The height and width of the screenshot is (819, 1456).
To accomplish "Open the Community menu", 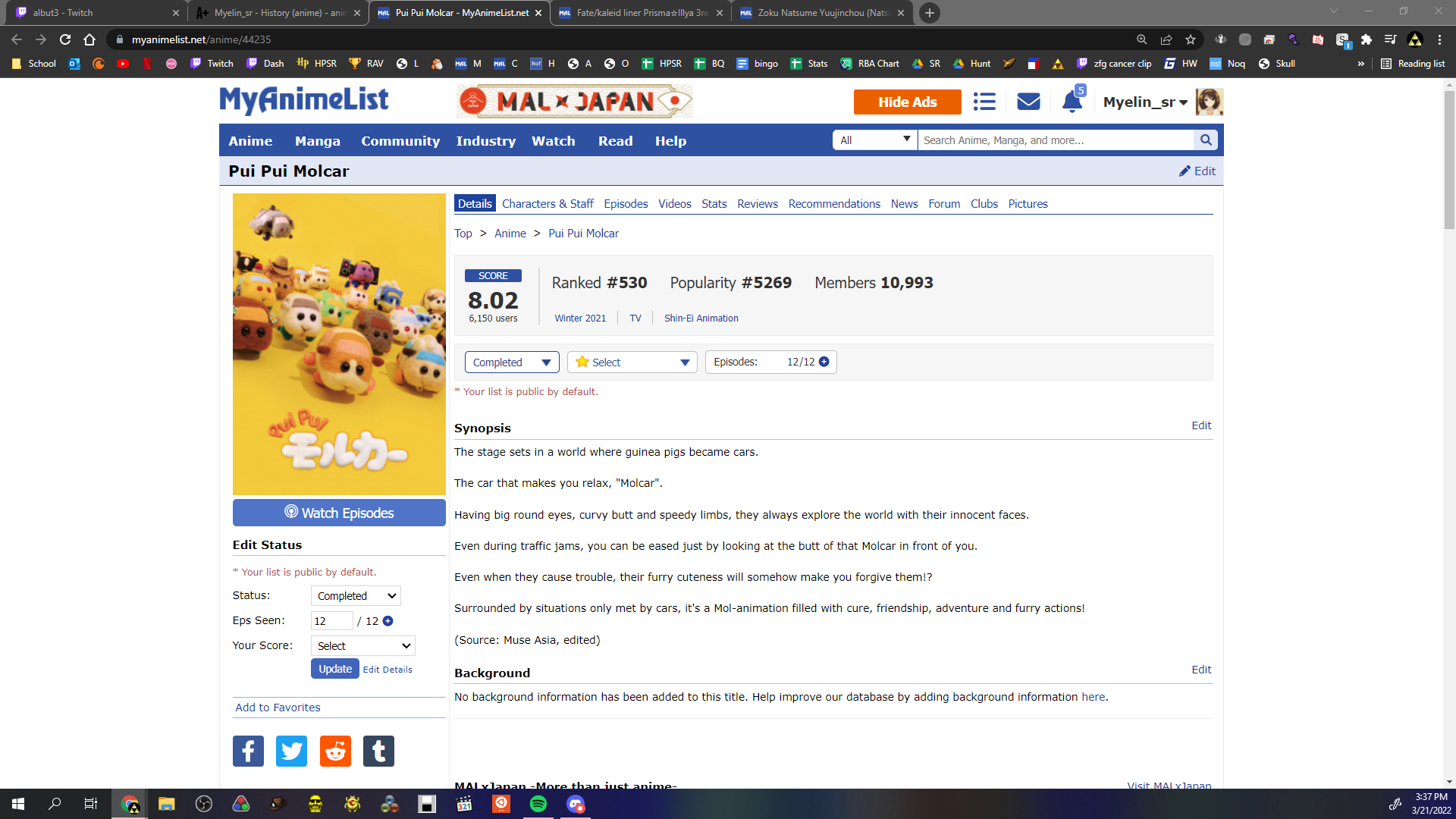I will click(400, 141).
